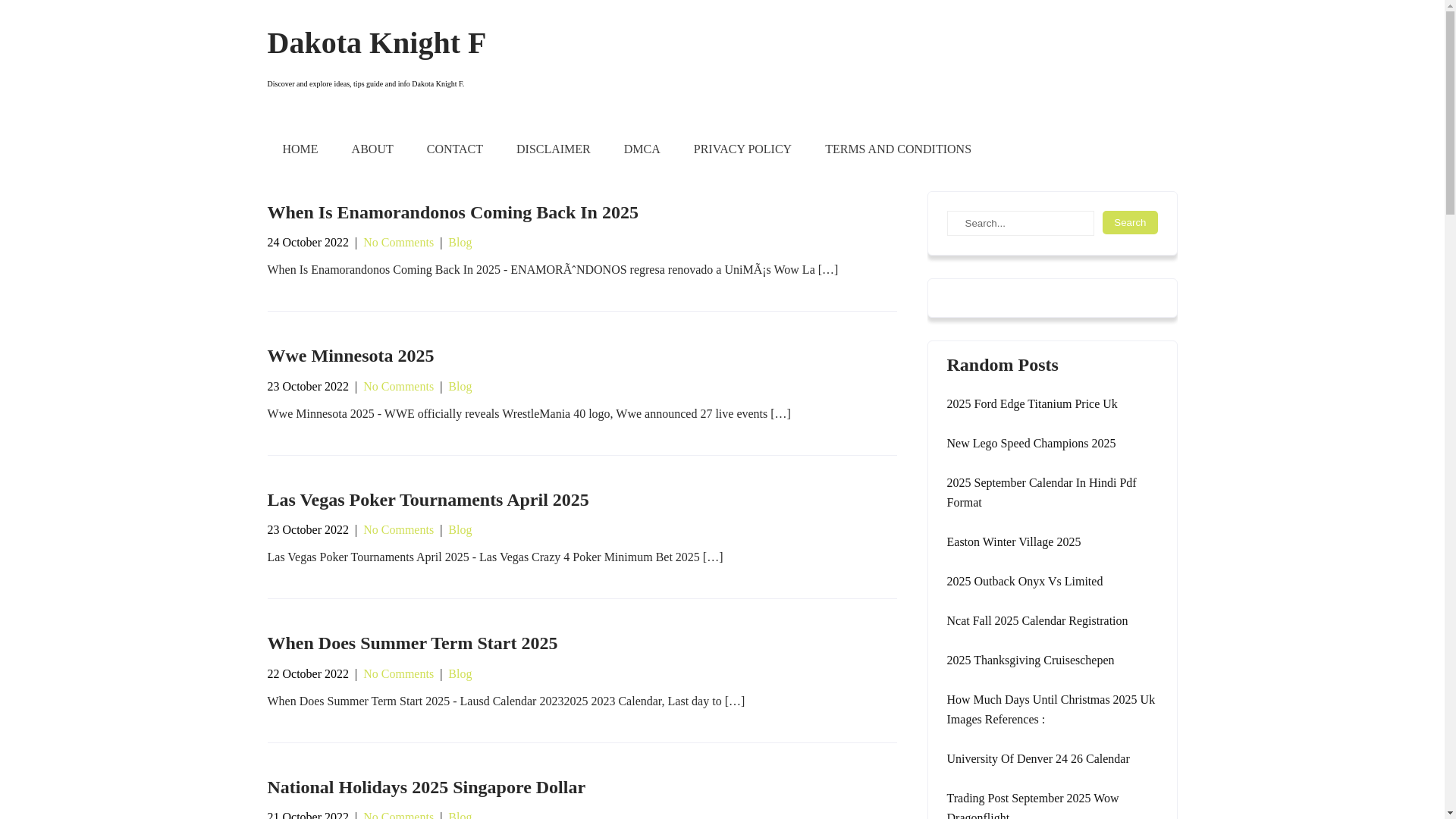Click Blog category under Enamorandonos post

(460, 243)
